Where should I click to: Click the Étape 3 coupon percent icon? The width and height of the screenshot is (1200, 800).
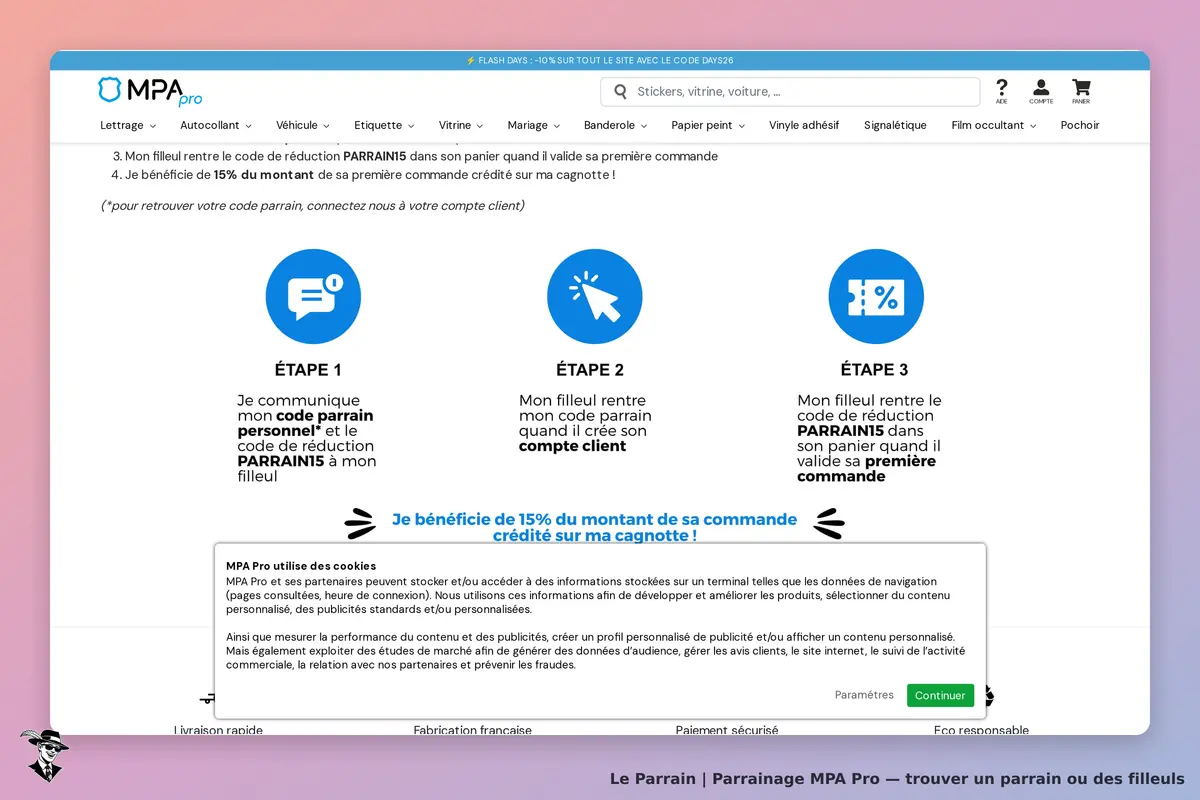[876, 297]
